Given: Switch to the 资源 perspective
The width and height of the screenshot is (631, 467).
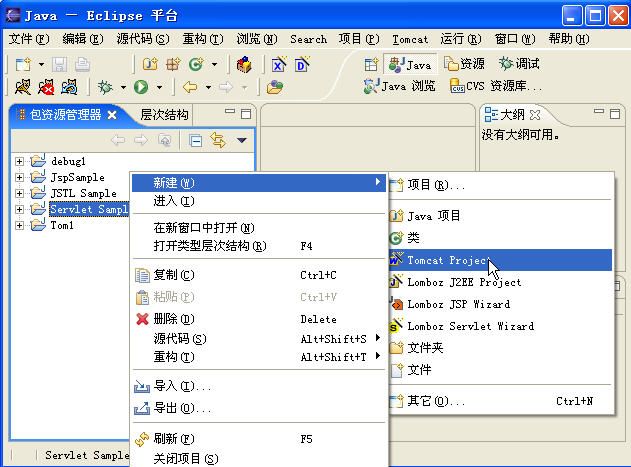Looking at the screenshot, I should pos(464,64).
